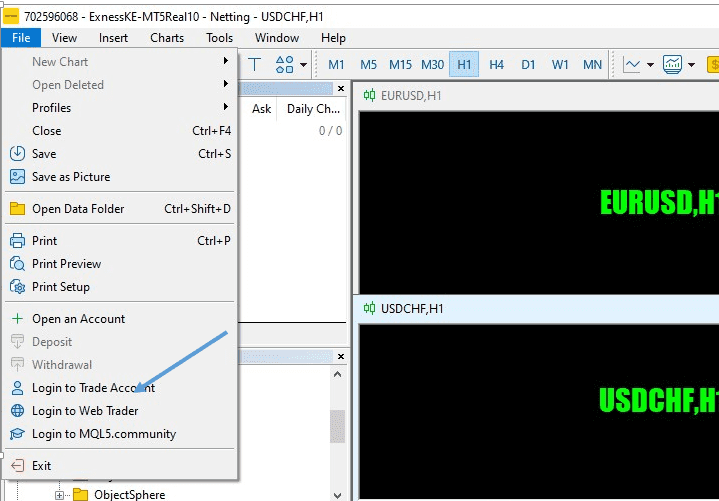
Task: Click the Print Preview icon
Action: (17, 264)
